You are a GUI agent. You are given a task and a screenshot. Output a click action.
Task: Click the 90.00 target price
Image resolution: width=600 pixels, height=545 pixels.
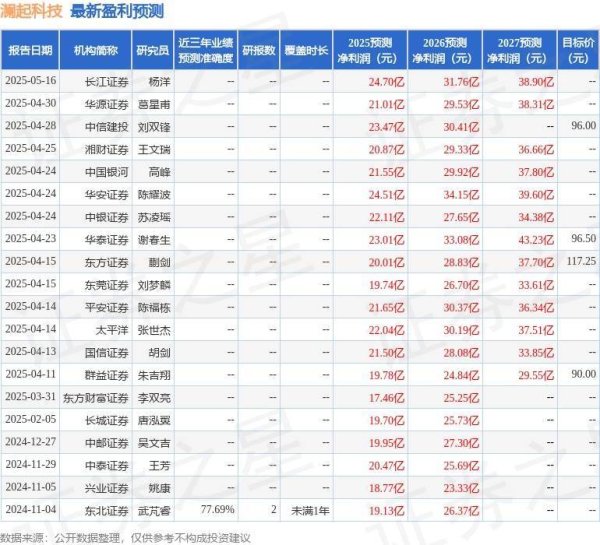coord(583,374)
